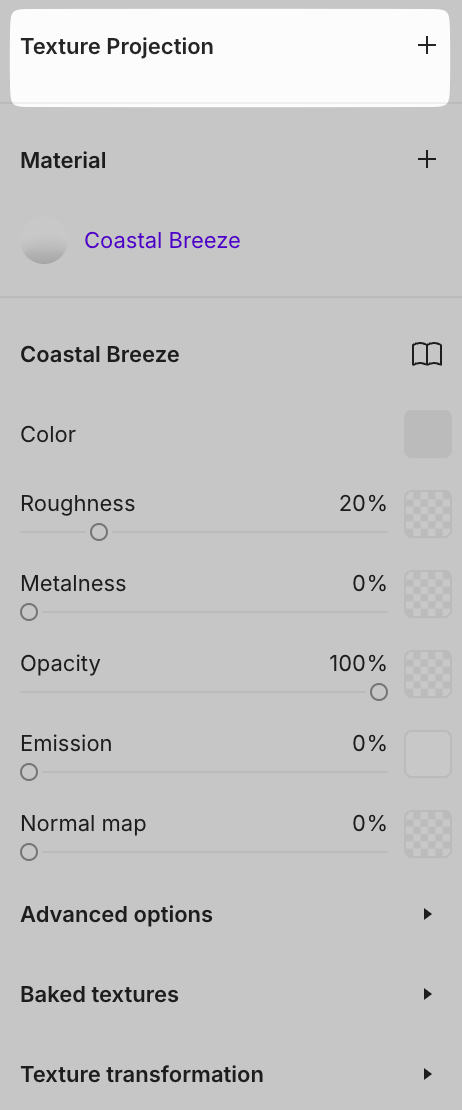Screen dimensions: 462x1110
Task: Click the Opacity slider handle
Action: click(379, 692)
